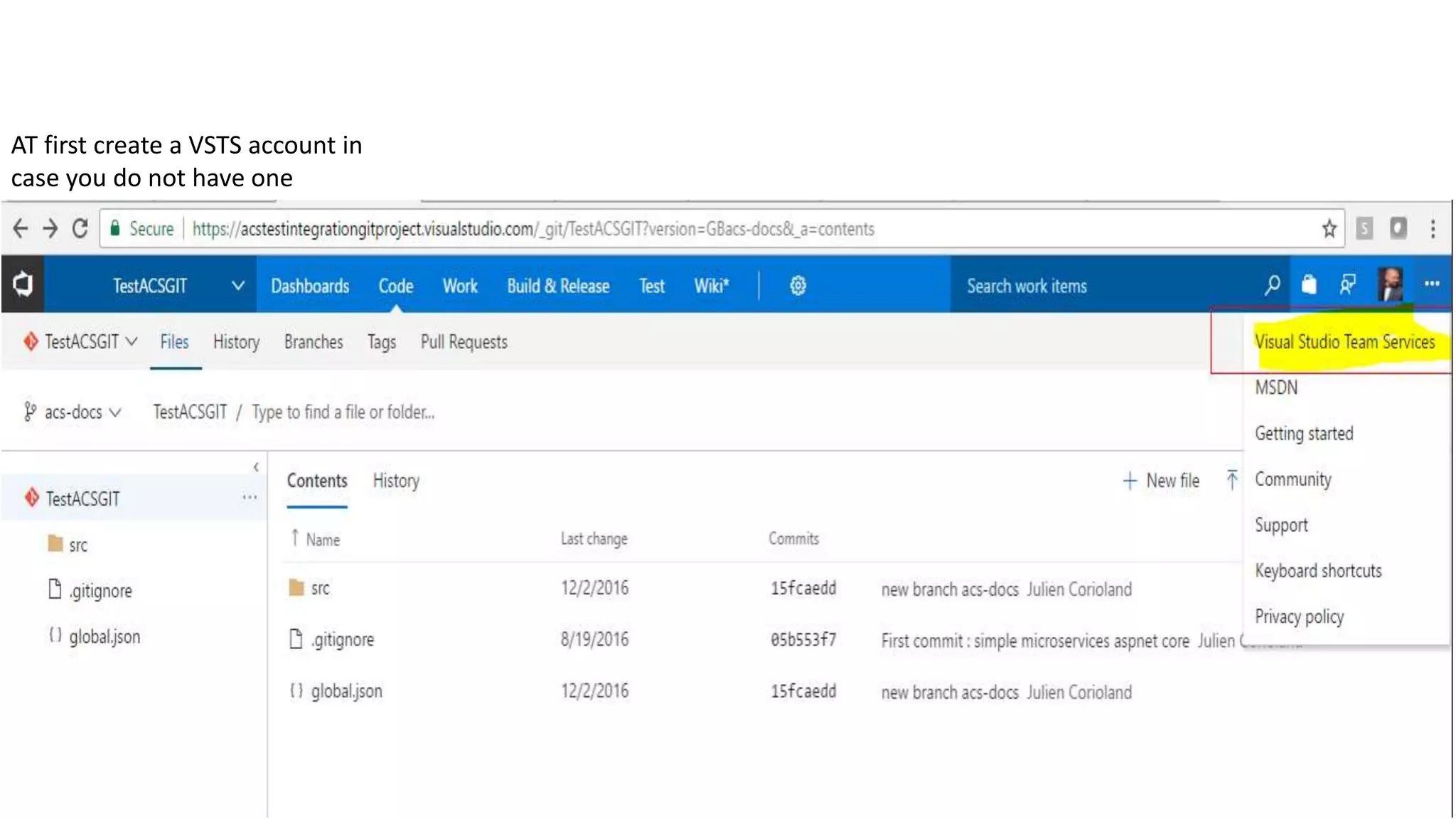1456x819 pixels.
Task: Open the user profile avatar
Action: coord(1390,284)
